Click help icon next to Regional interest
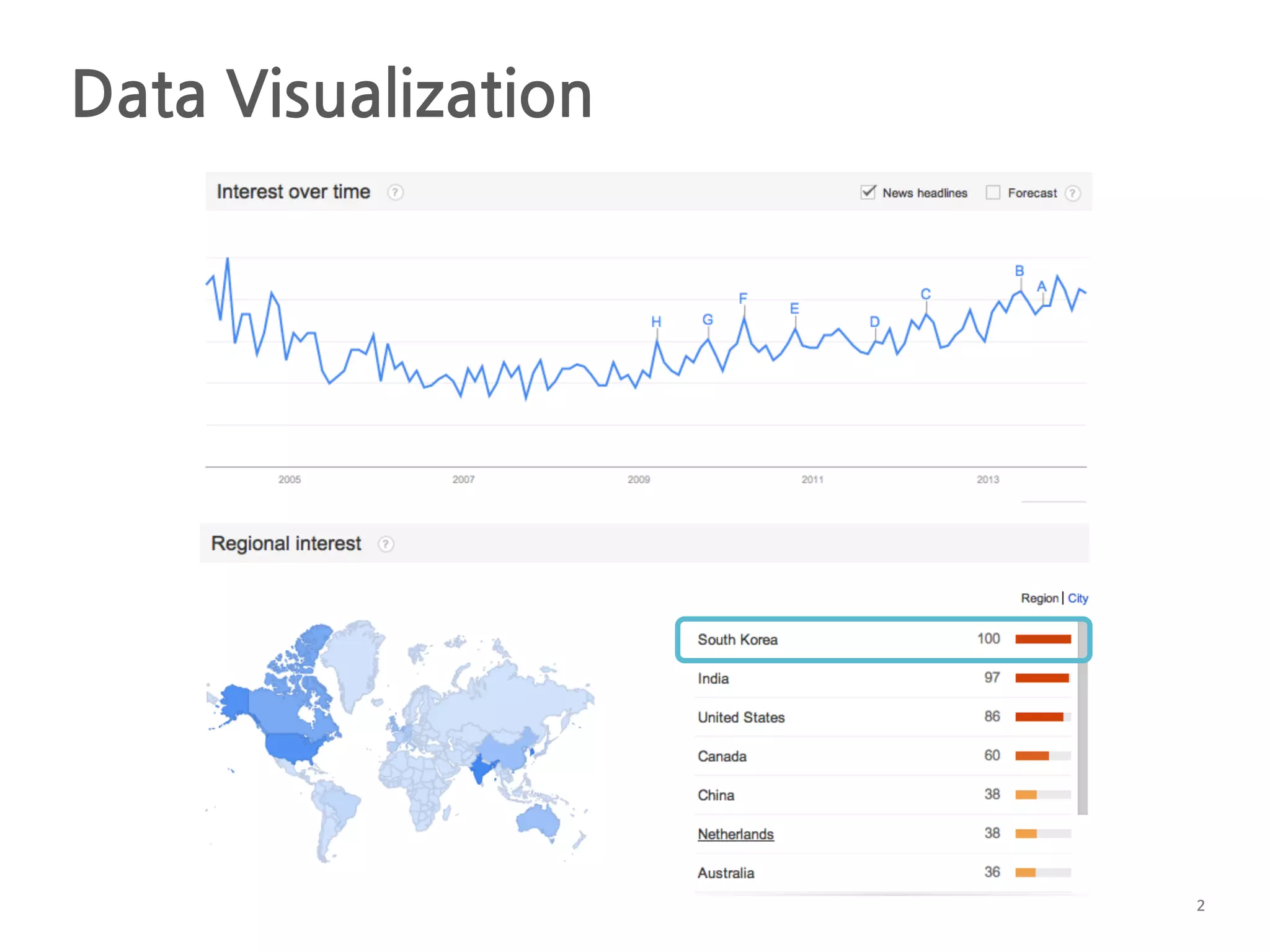Viewport: 1270px width, 952px height. tap(386, 544)
